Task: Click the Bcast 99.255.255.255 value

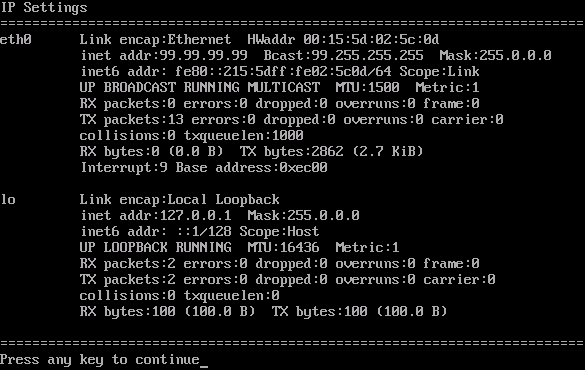Action: tap(344, 55)
